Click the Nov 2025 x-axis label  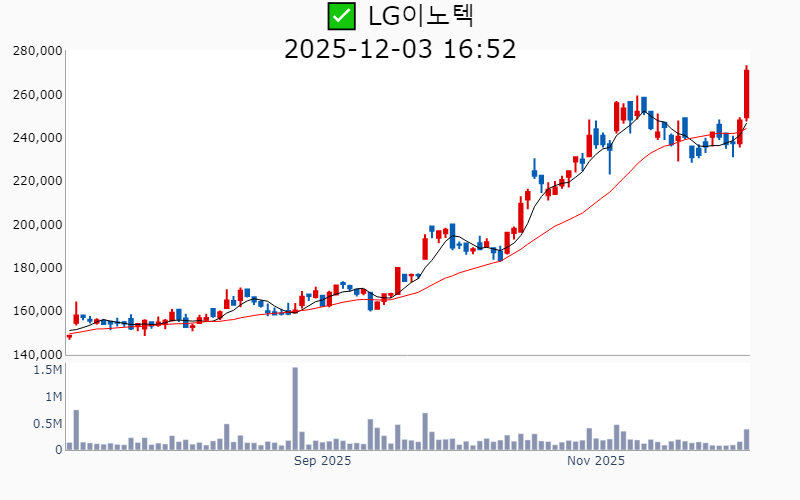click(595, 461)
